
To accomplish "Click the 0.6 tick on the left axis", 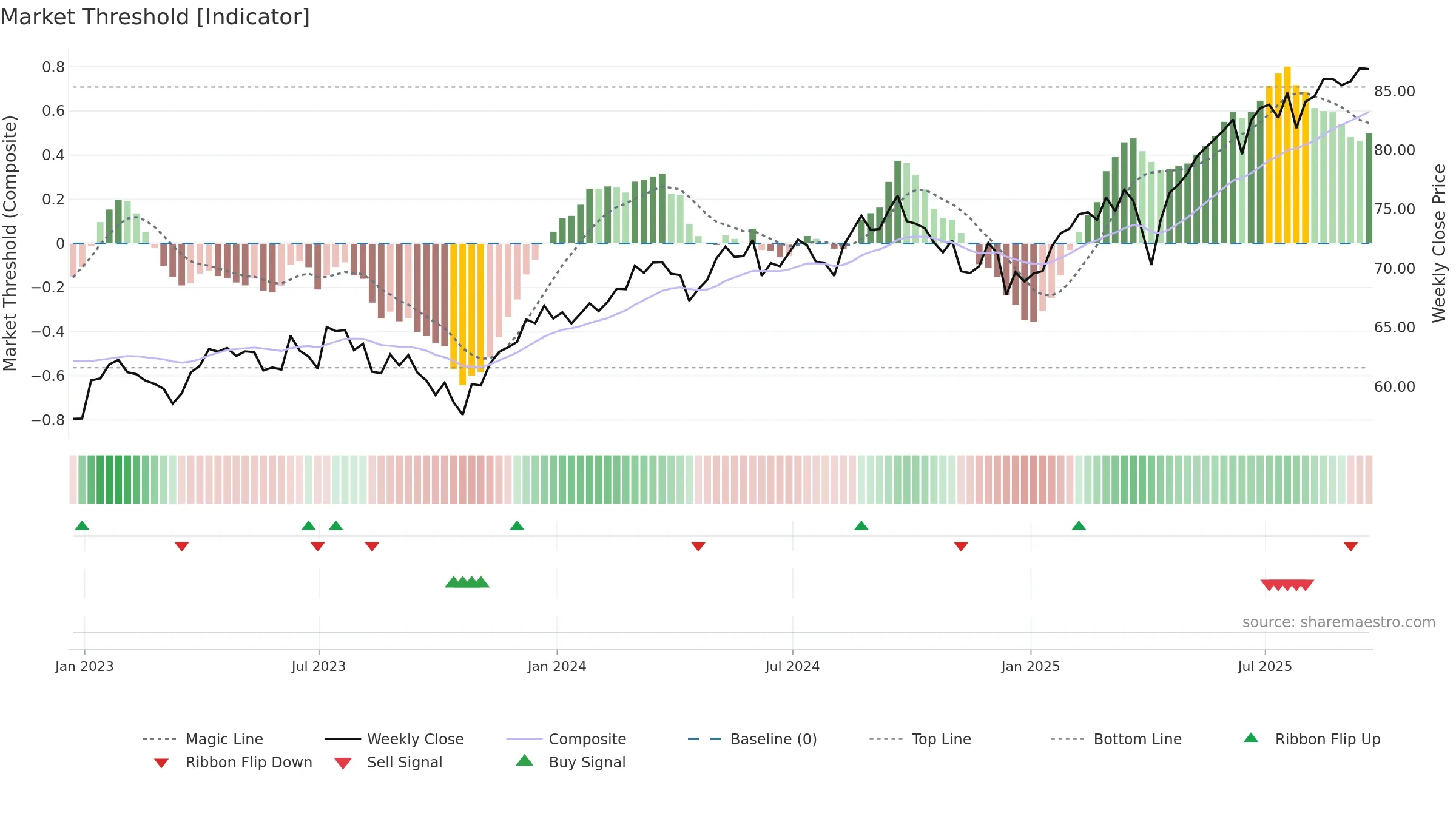I will pyautogui.click(x=53, y=111).
